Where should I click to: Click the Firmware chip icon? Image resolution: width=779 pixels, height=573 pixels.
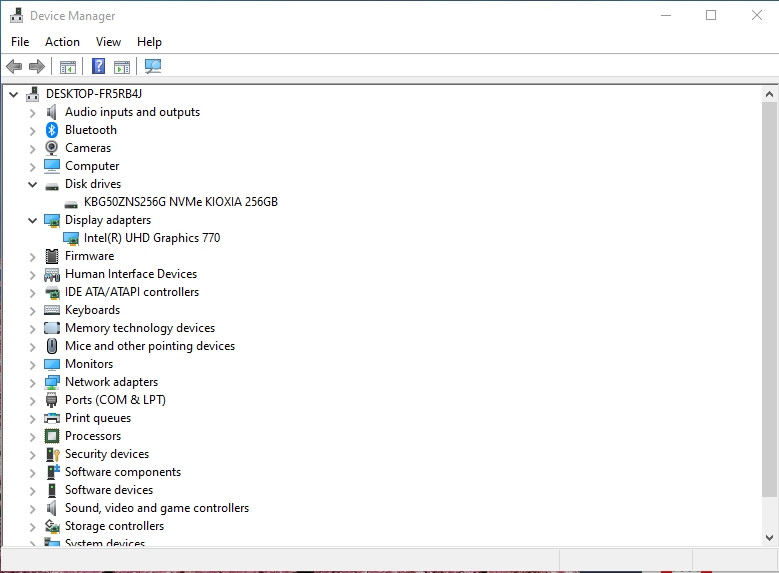(52, 256)
